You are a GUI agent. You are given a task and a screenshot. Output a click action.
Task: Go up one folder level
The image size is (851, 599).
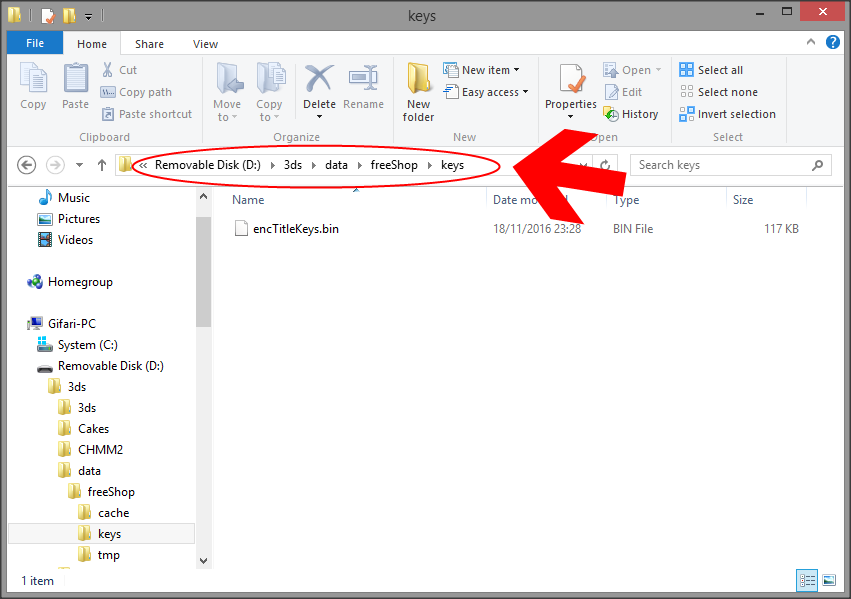click(101, 165)
